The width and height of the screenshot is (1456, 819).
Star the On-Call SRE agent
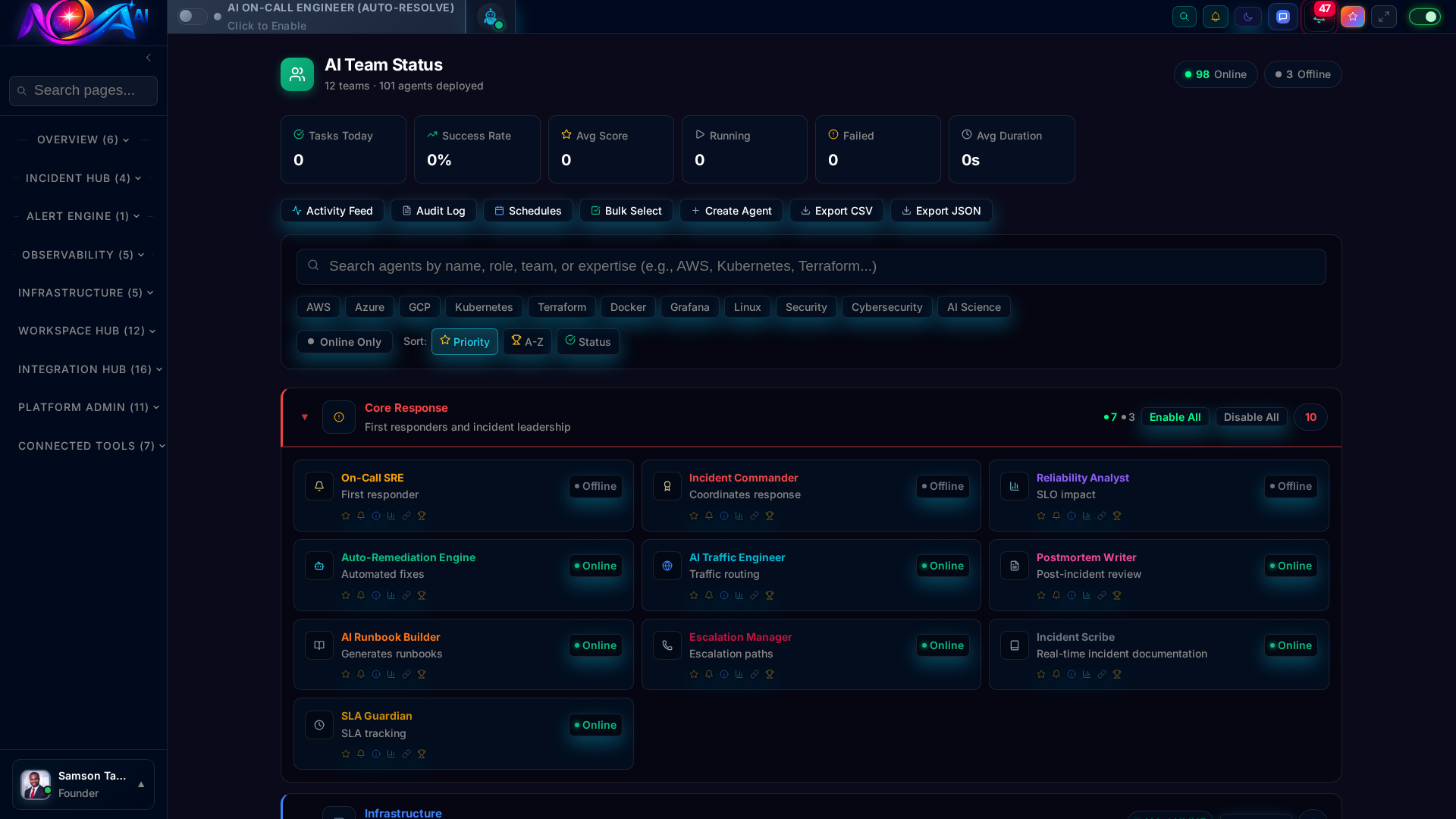[x=345, y=515]
